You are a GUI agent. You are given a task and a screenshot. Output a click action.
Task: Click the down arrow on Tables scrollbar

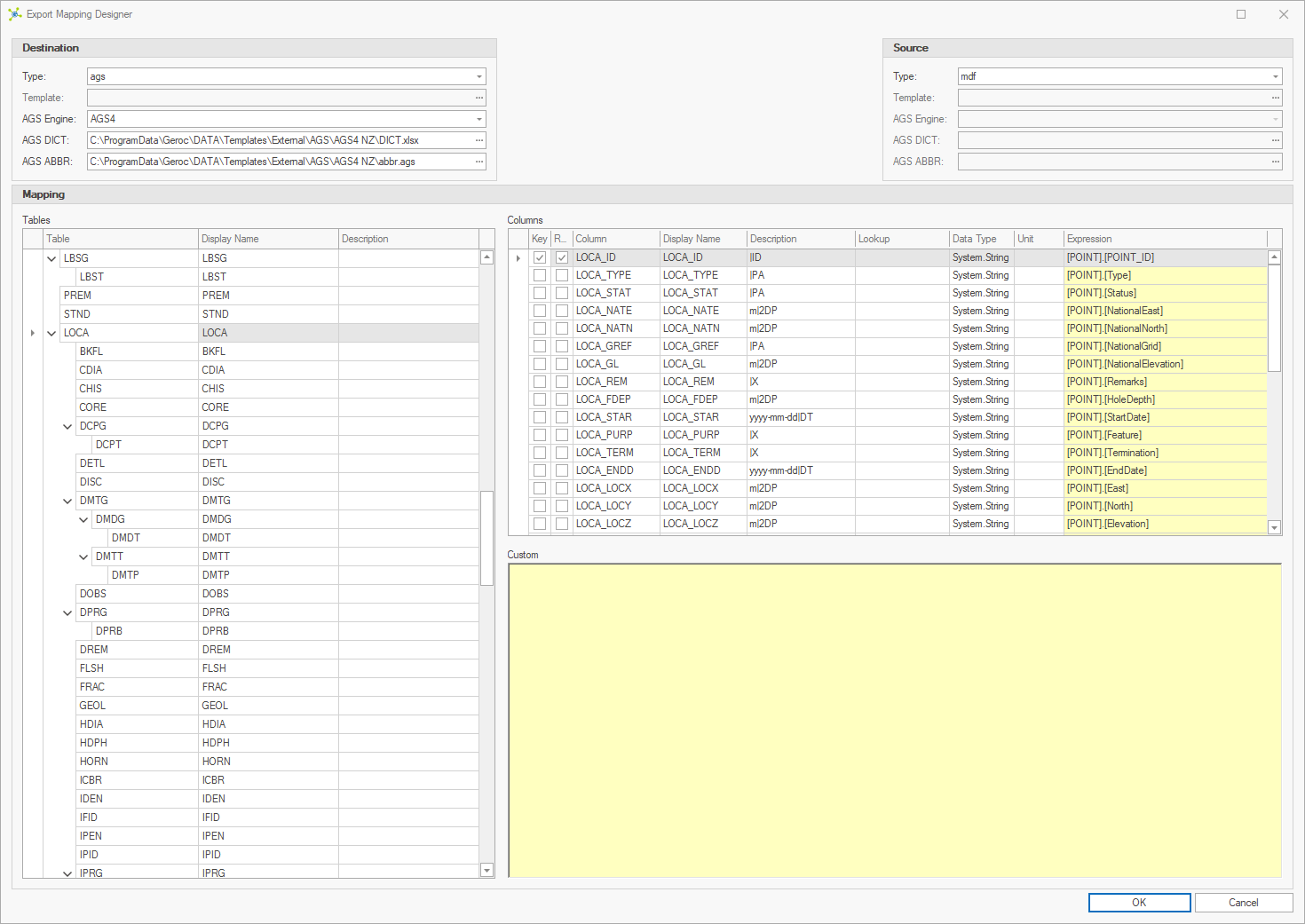coord(486,871)
